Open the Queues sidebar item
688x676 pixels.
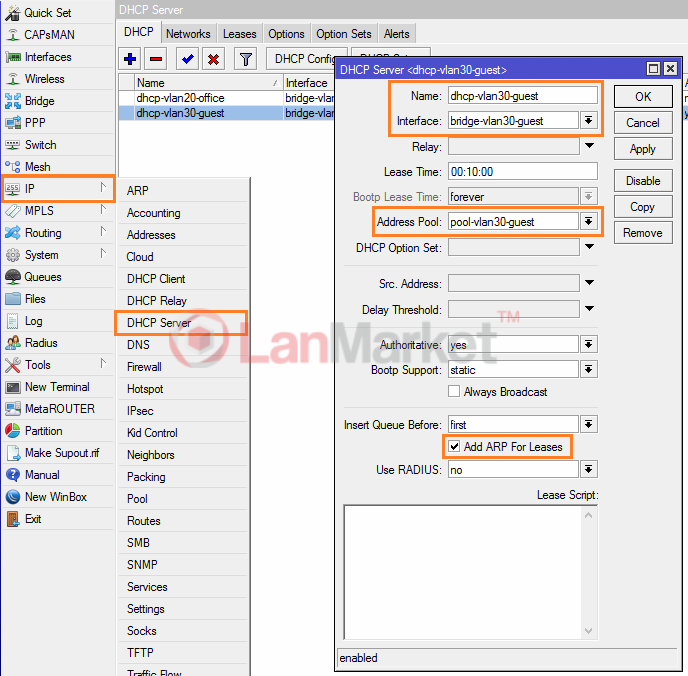click(42, 277)
